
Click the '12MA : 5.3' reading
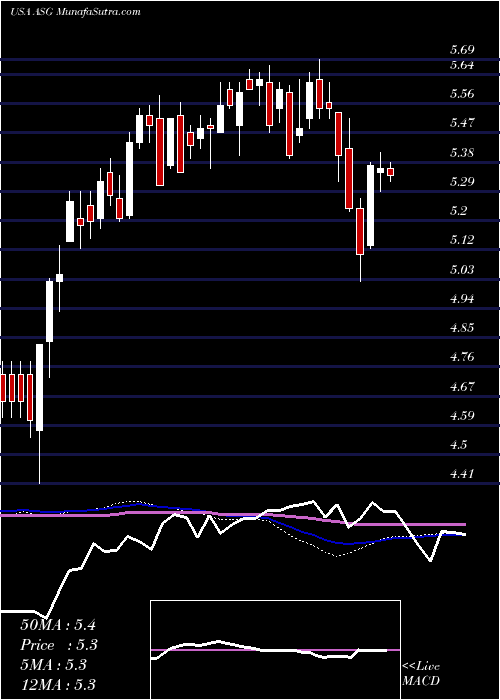click(58, 685)
